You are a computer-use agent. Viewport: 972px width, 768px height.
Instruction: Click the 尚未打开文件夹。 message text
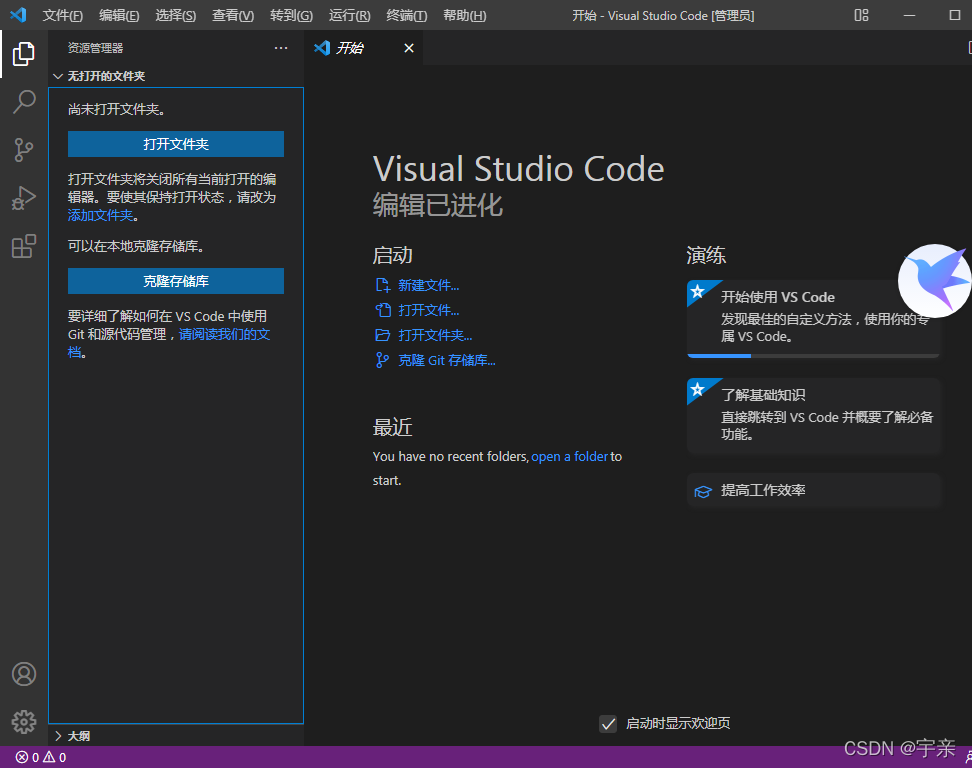pos(117,109)
